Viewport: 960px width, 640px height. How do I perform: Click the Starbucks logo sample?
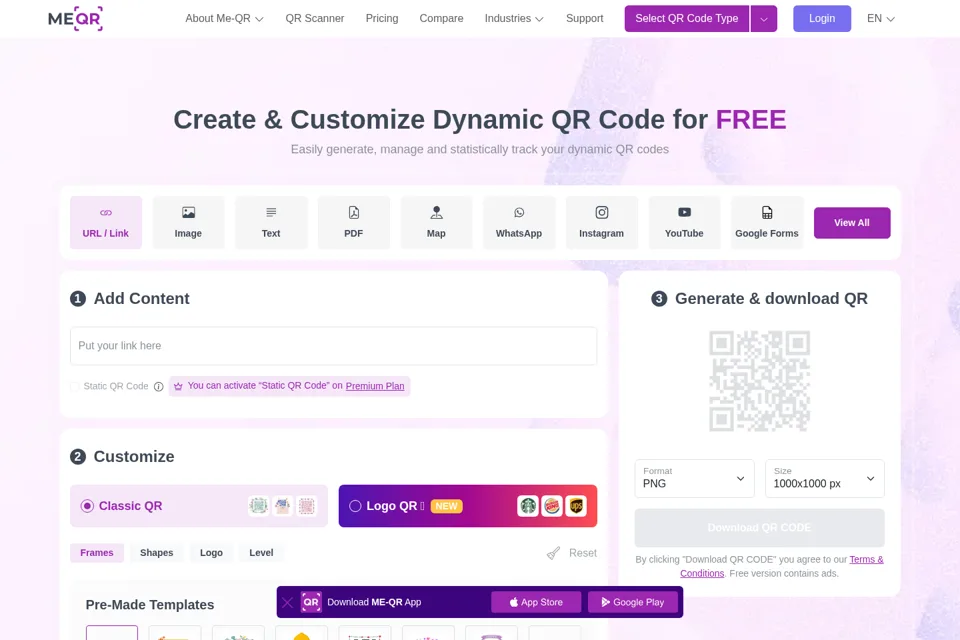[528, 506]
